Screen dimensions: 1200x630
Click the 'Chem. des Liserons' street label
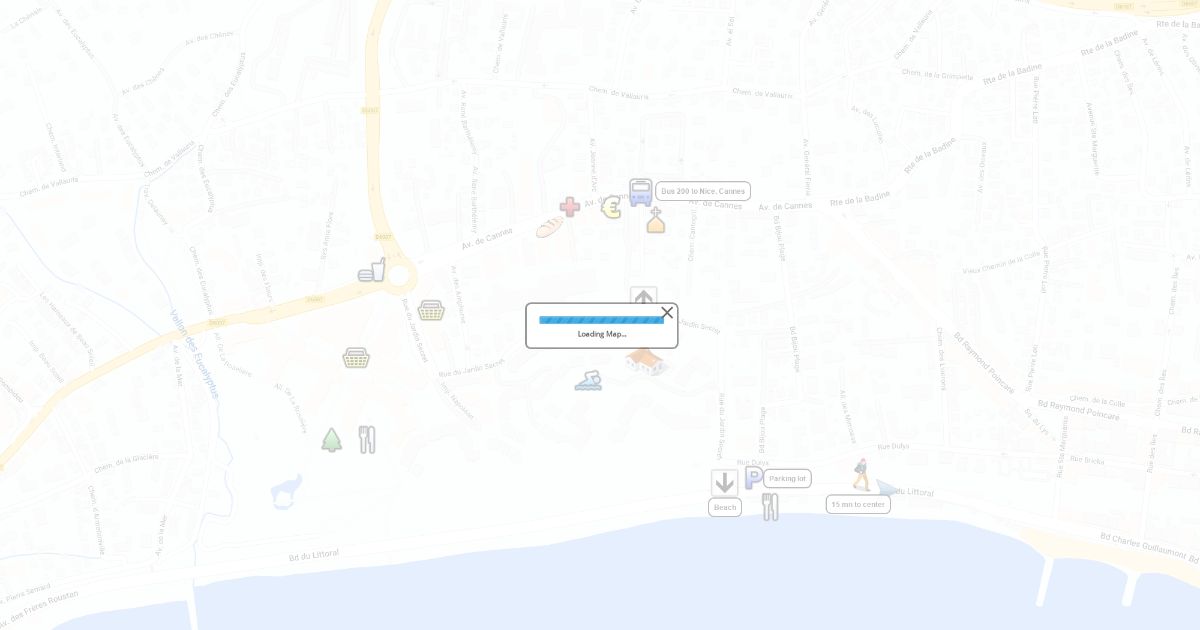942,357
